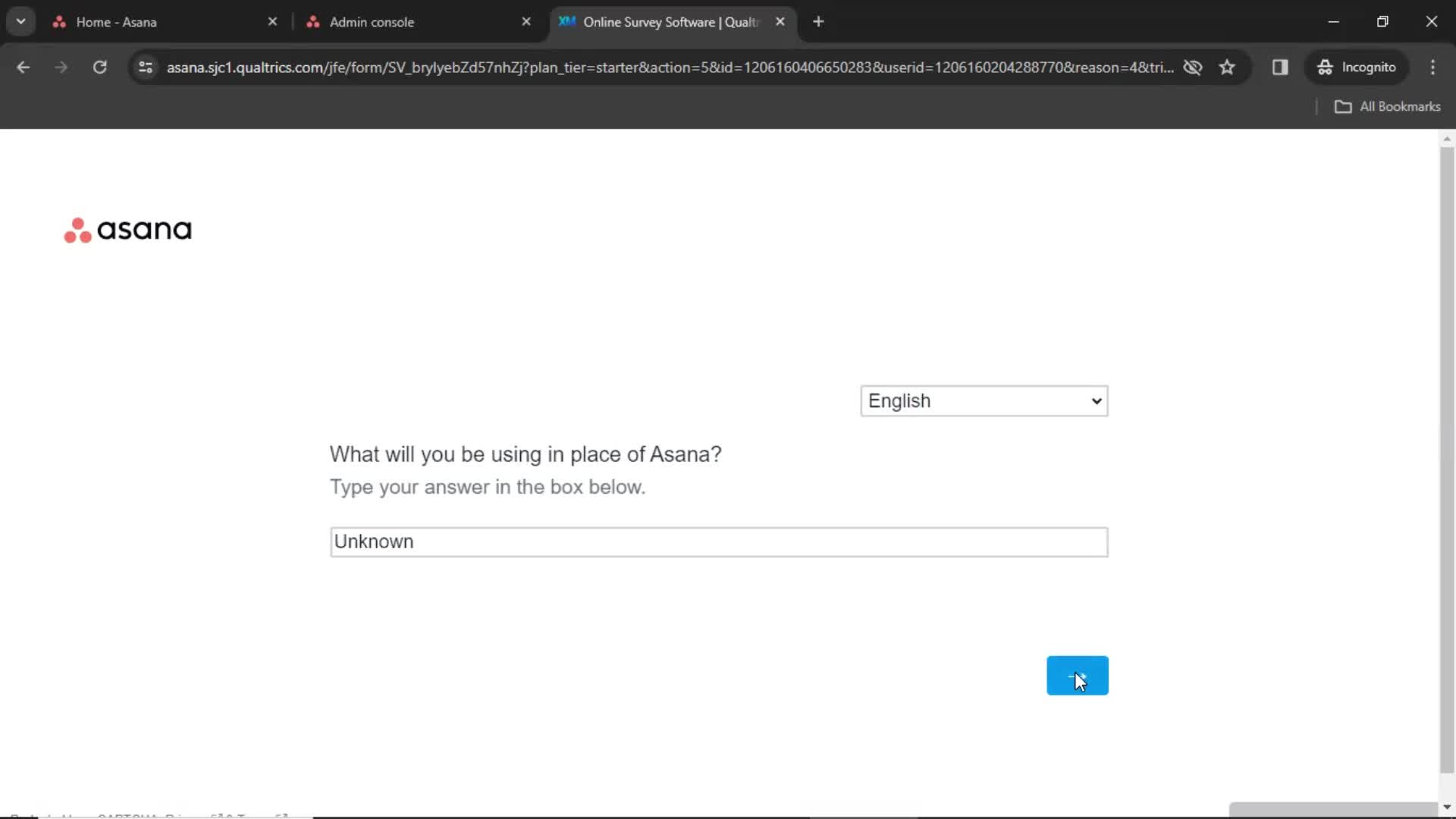
Task: Reload the current page
Action: tap(99, 67)
